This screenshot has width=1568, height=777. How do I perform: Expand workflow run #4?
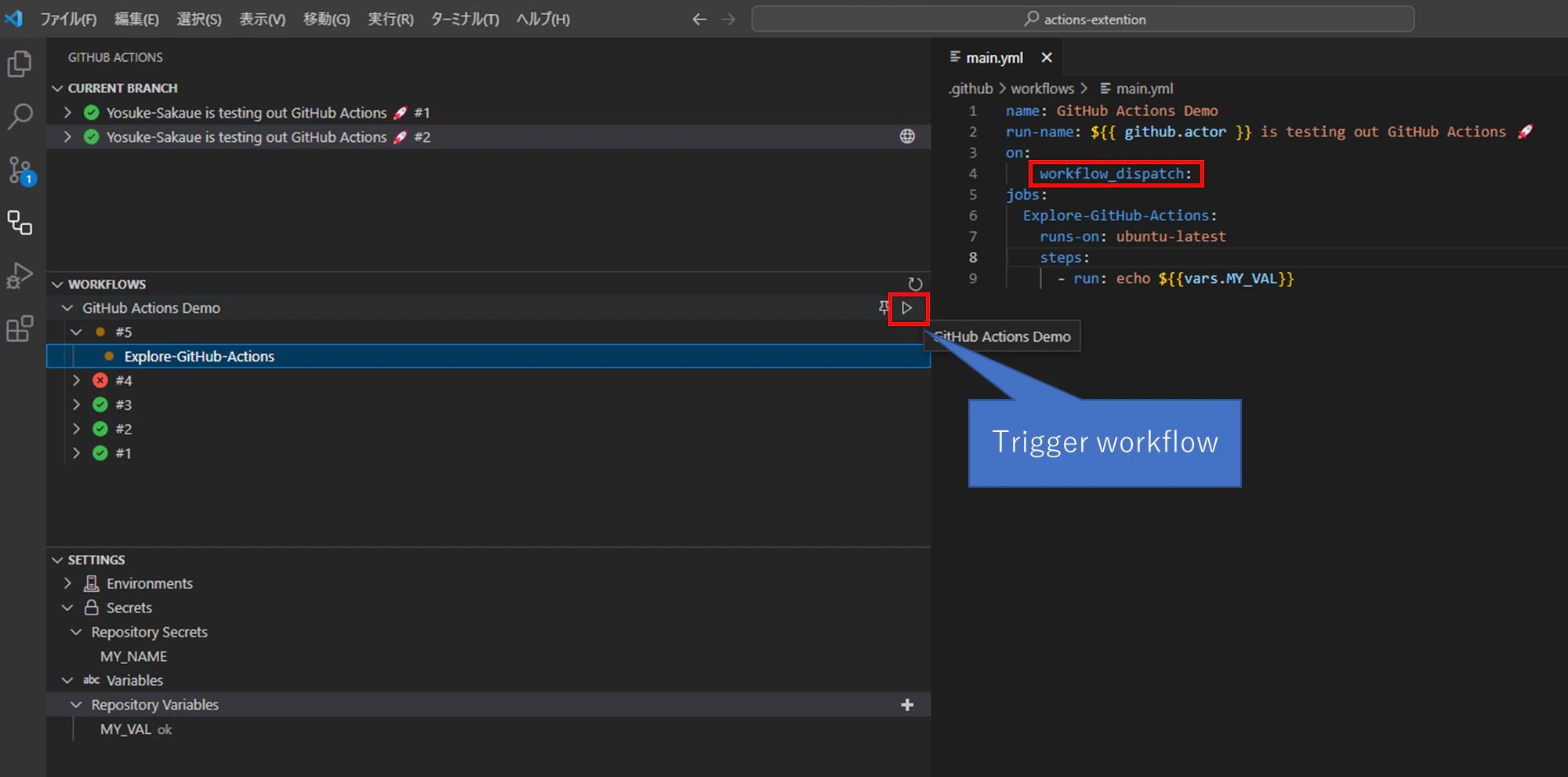pos(76,380)
